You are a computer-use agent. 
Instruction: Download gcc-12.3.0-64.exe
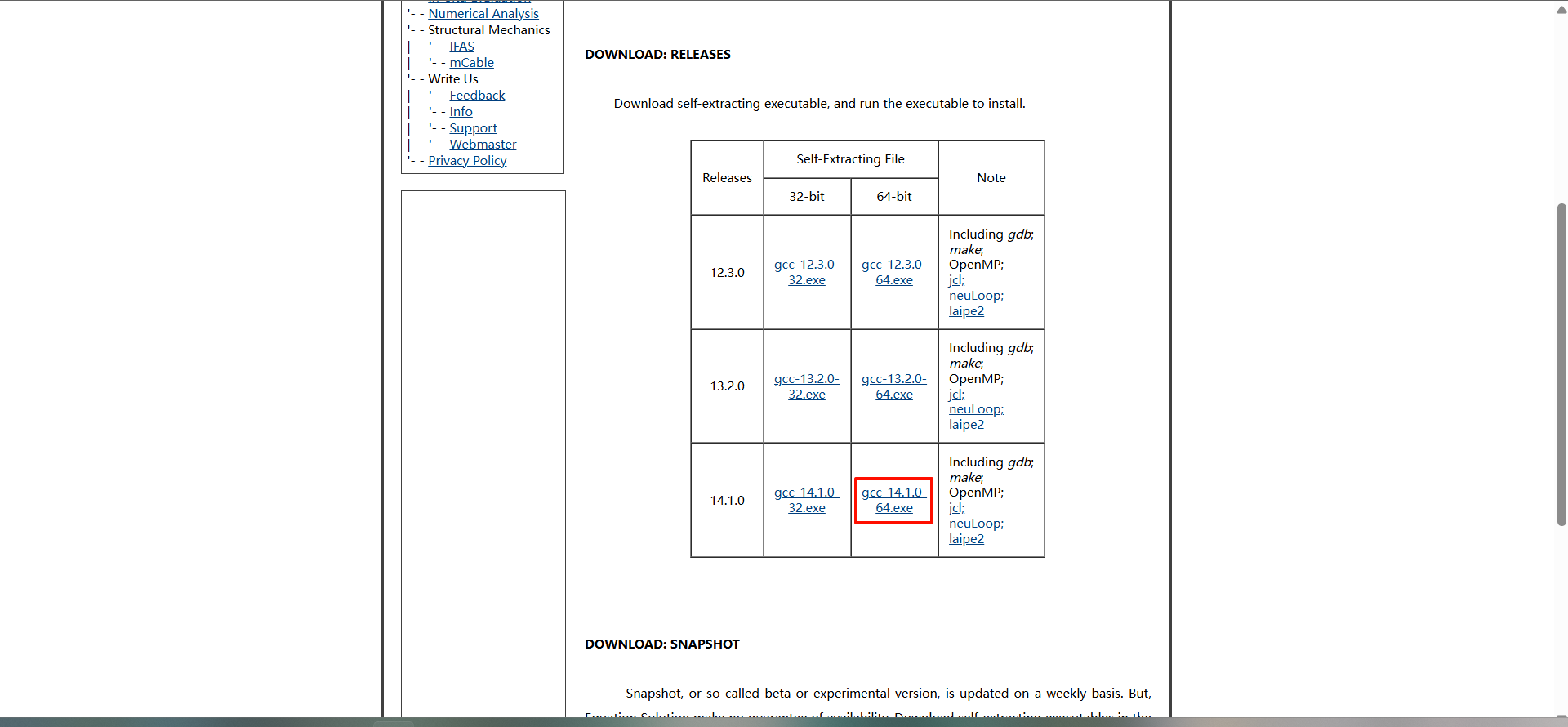893,272
